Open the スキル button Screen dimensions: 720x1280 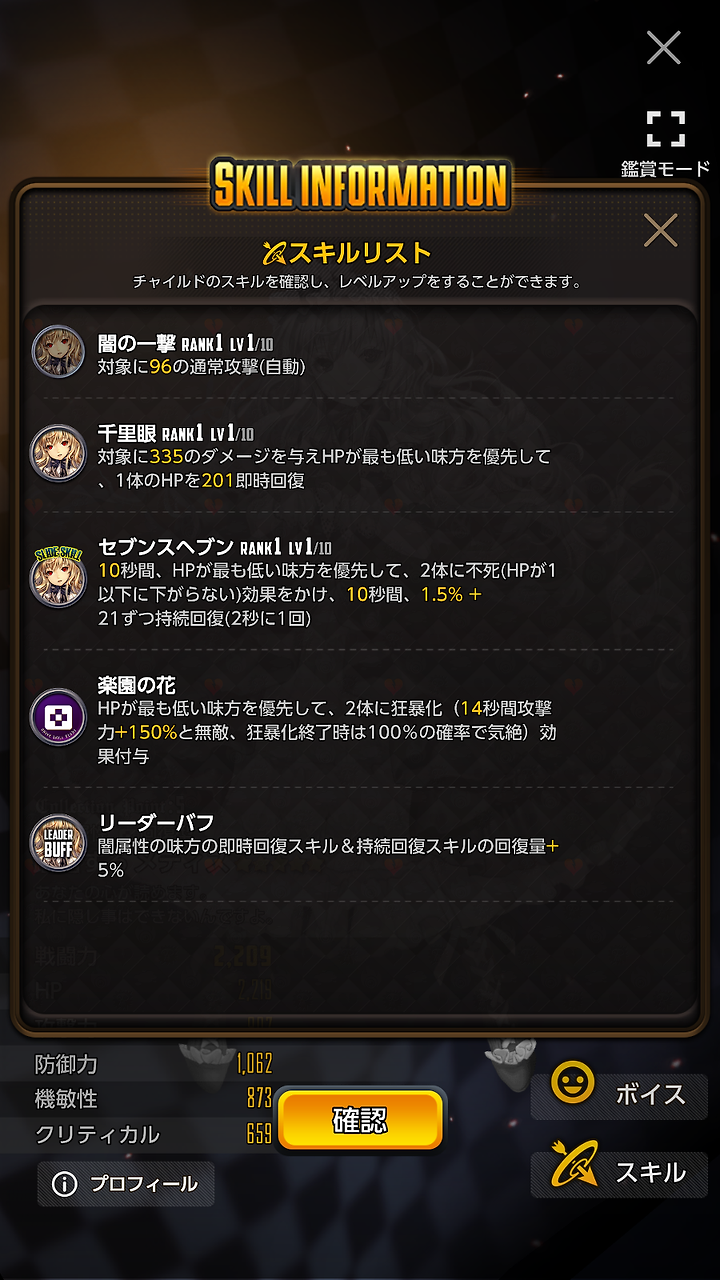point(619,1173)
